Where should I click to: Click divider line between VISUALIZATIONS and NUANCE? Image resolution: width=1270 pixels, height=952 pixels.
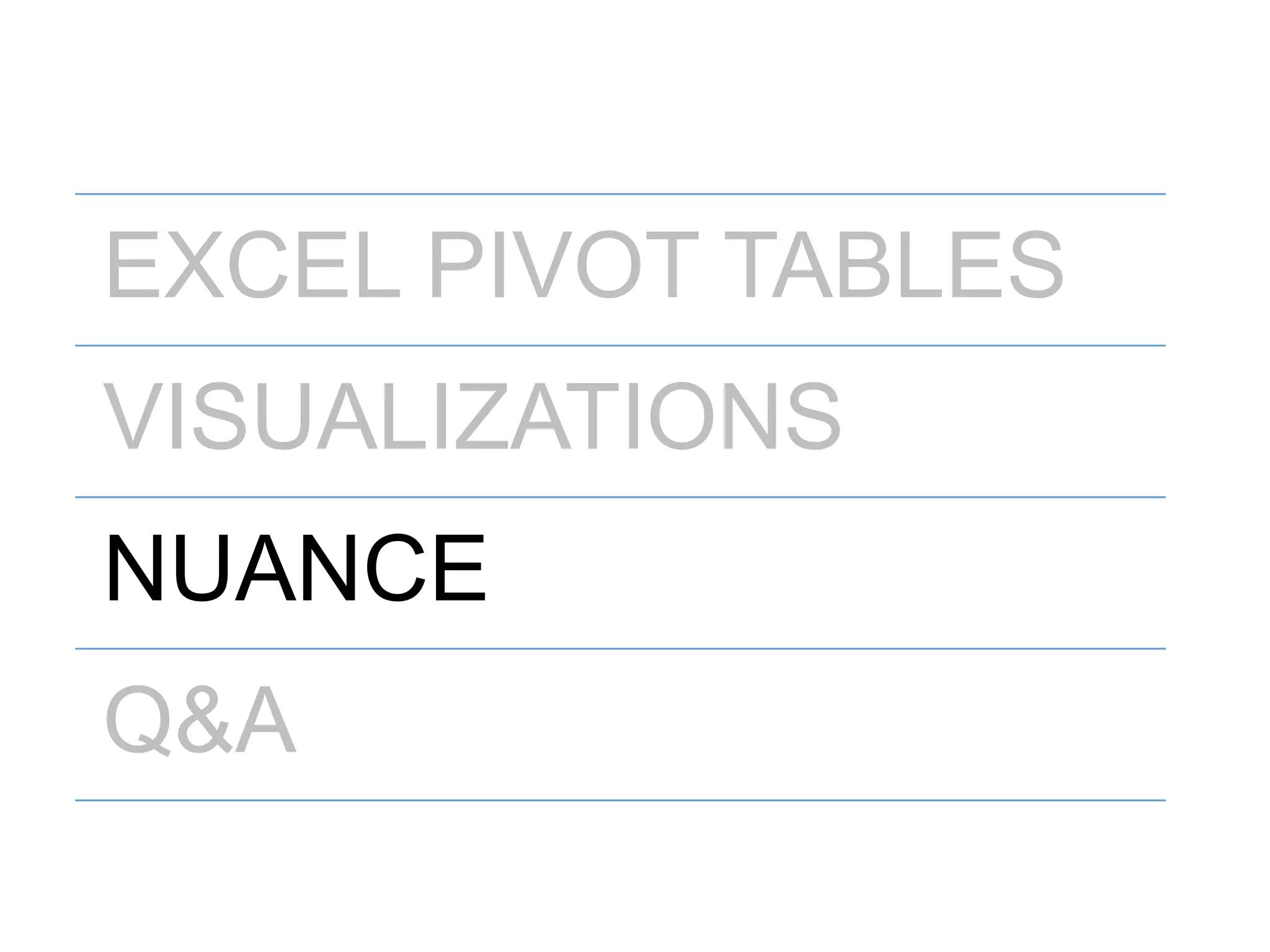620,497
